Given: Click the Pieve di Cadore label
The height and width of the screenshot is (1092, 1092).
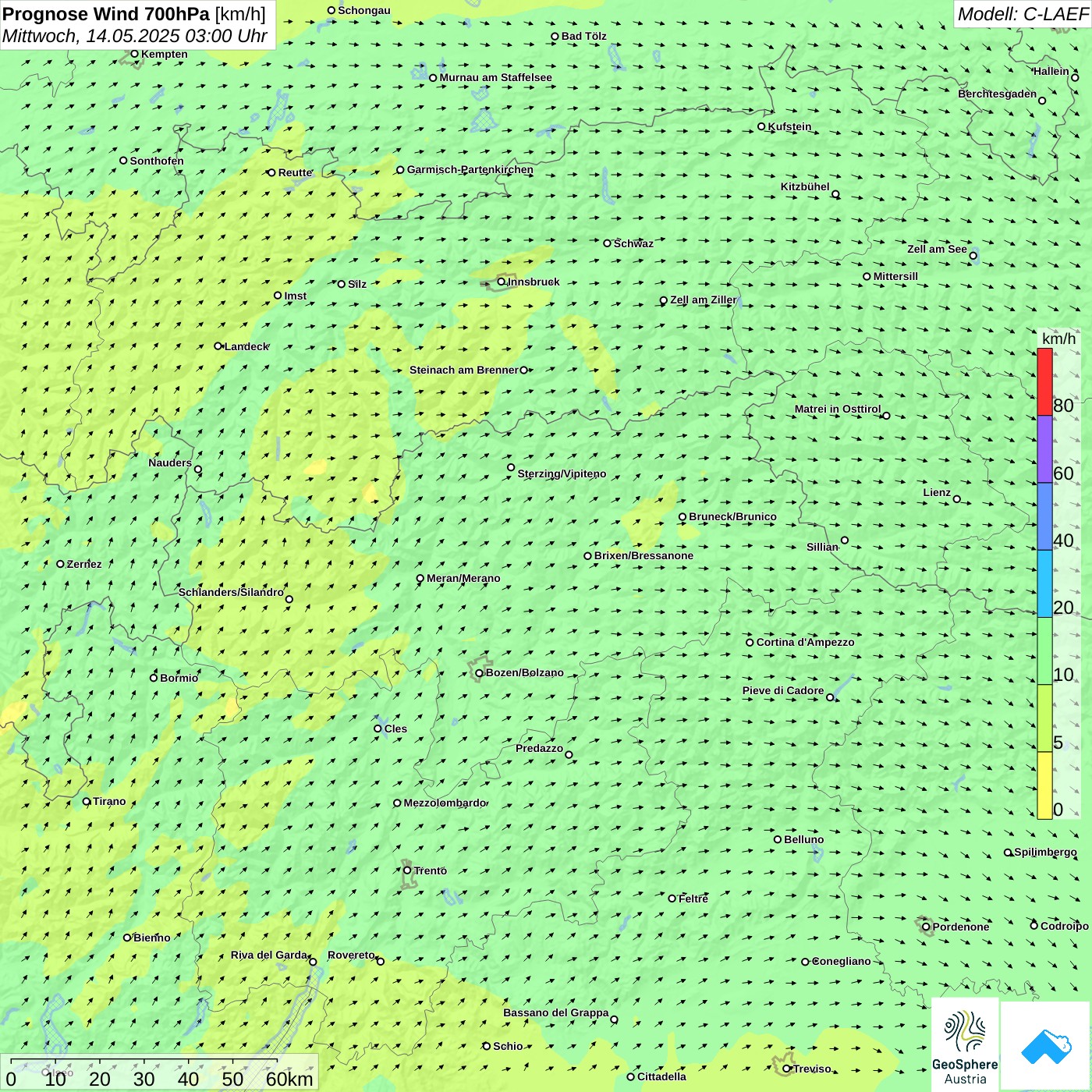Looking at the screenshot, I should click(x=783, y=690).
